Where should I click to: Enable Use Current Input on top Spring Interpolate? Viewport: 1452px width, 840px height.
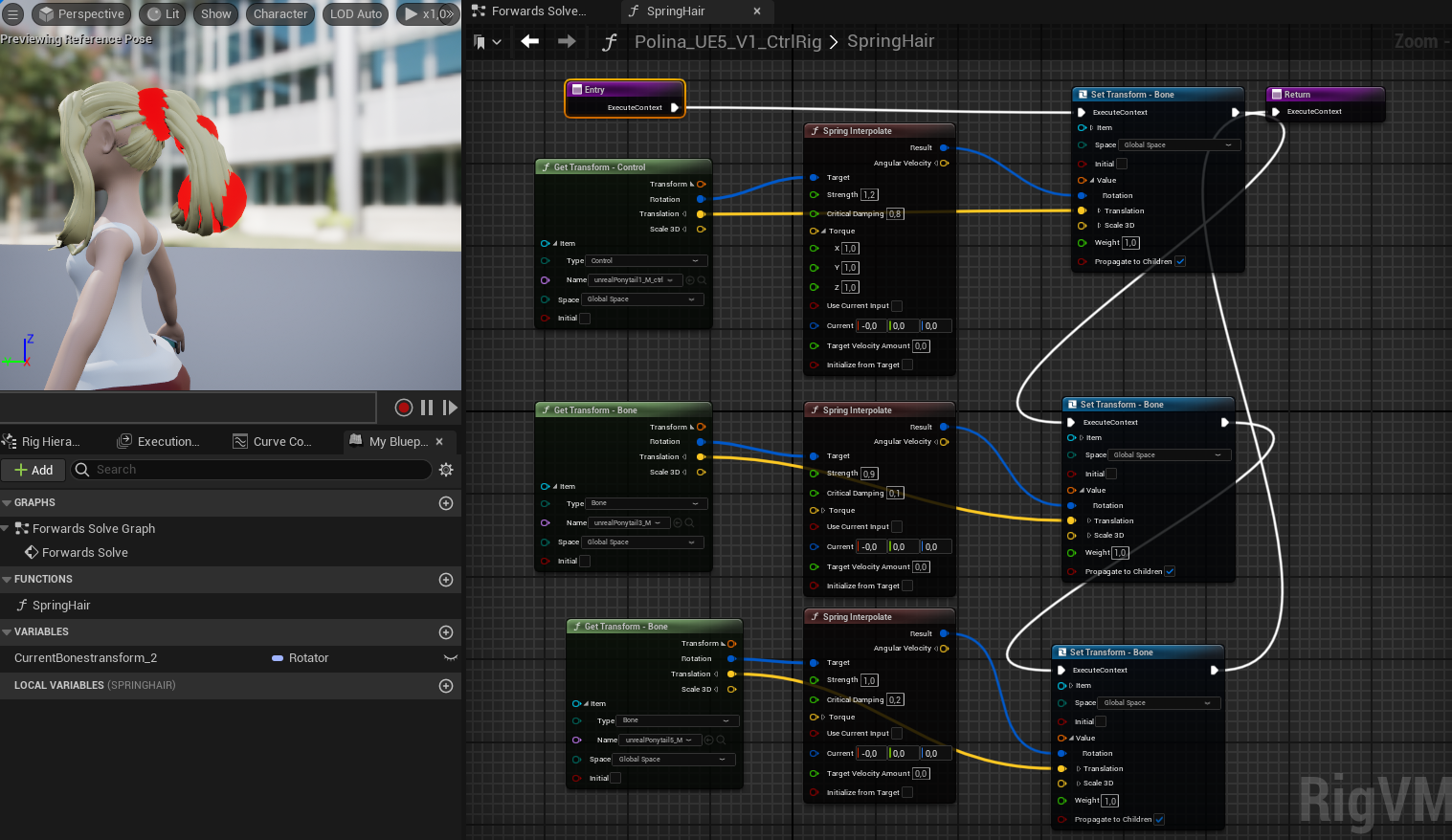[897, 306]
